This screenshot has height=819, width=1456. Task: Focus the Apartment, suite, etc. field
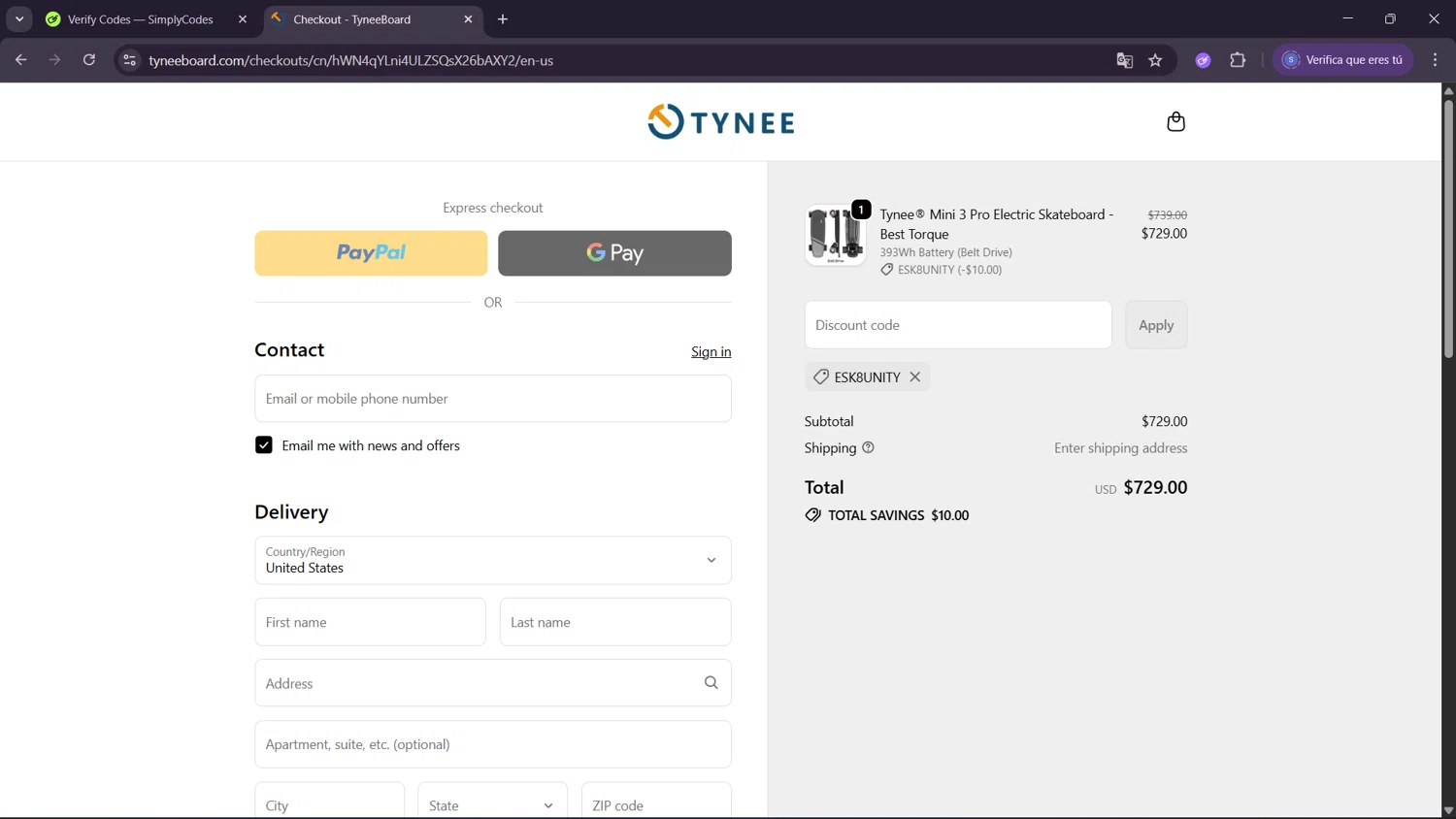pyautogui.click(x=493, y=744)
